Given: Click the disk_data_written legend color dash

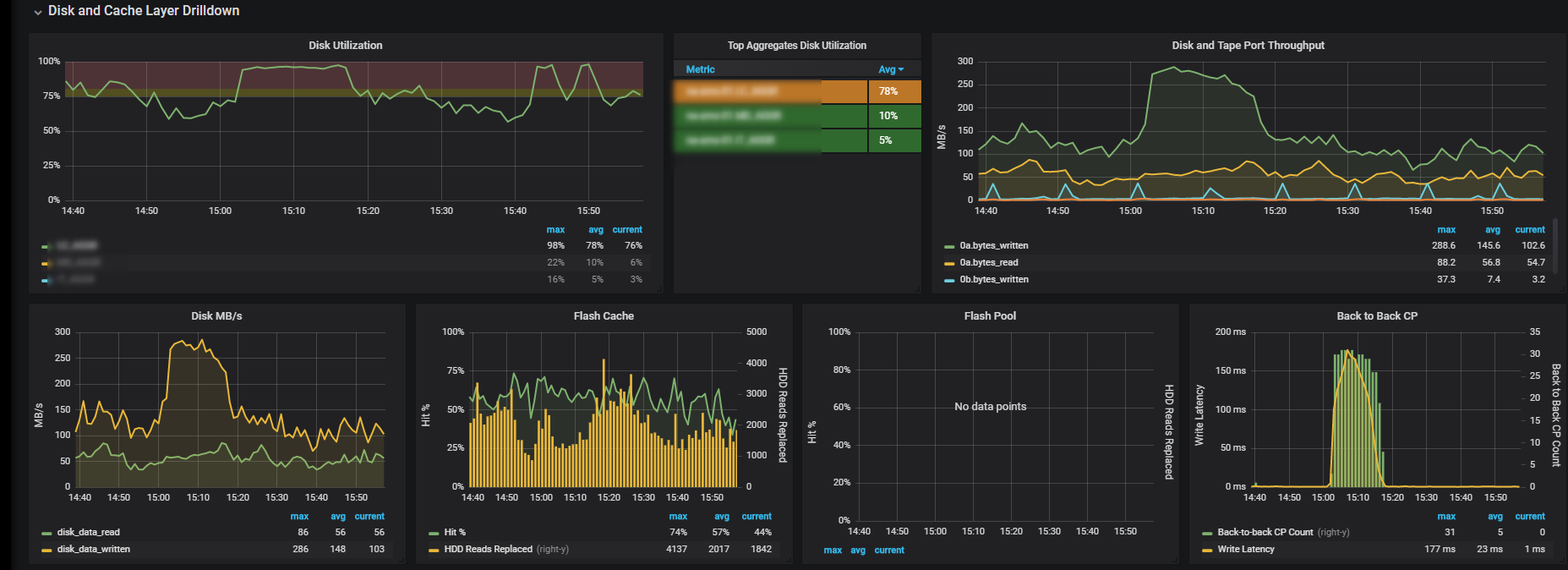Looking at the screenshot, I should pos(46,550).
